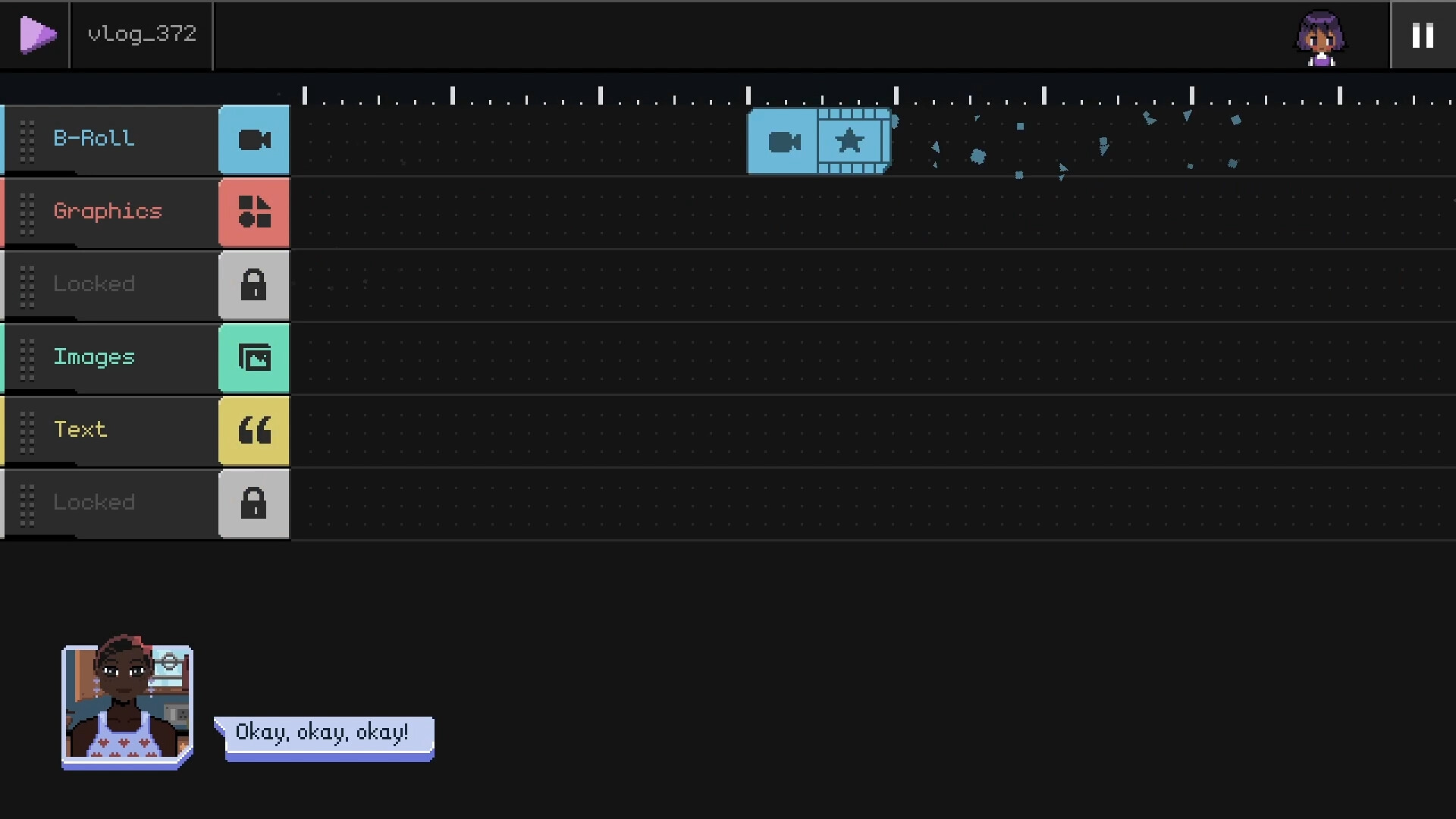Select the vlog_372 project tab
Image resolution: width=1456 pixels, height=819 pixels.
142,34
